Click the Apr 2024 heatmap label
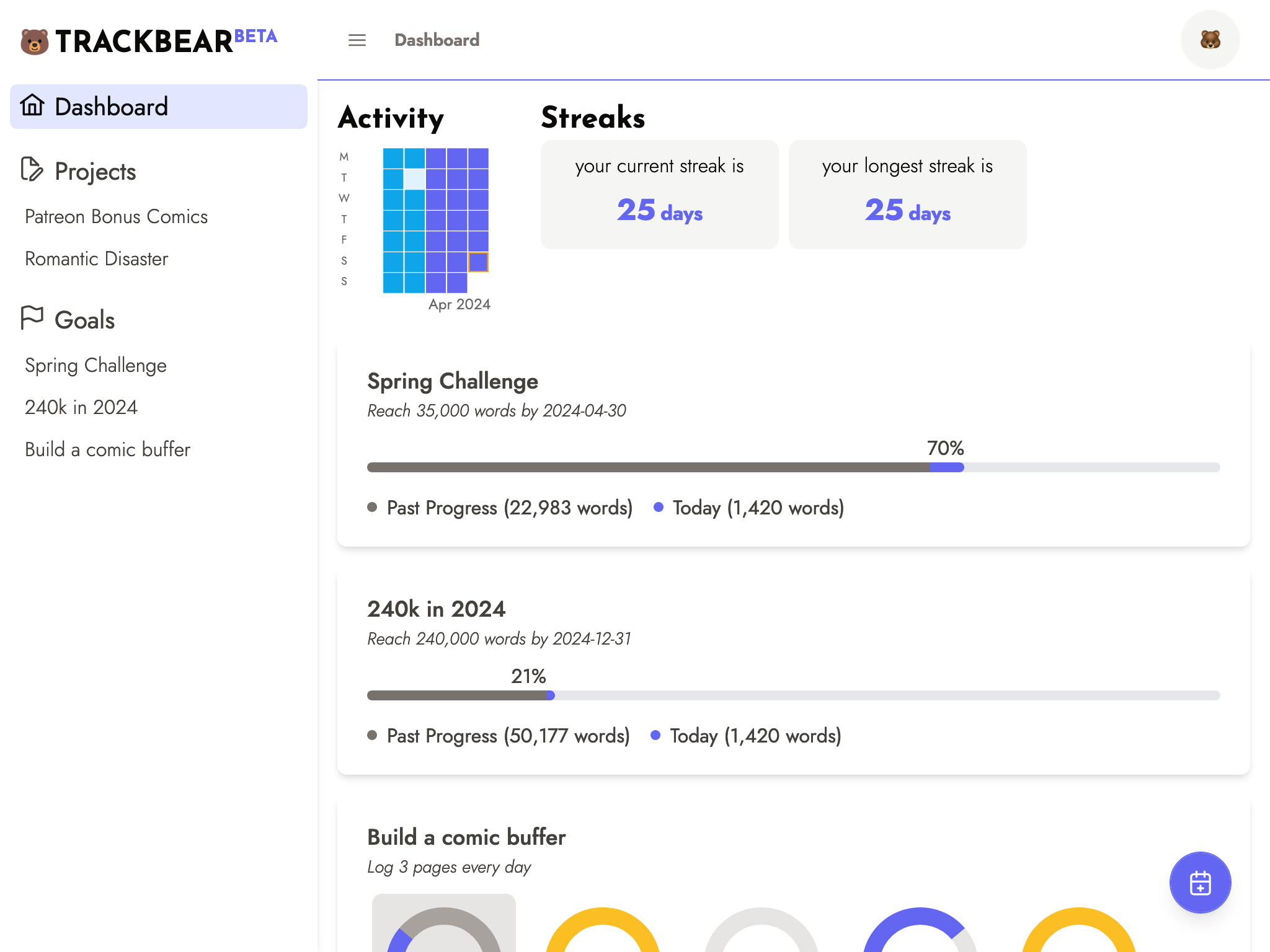The width and height of the screenshot is (1270, 952). [460, 304]
